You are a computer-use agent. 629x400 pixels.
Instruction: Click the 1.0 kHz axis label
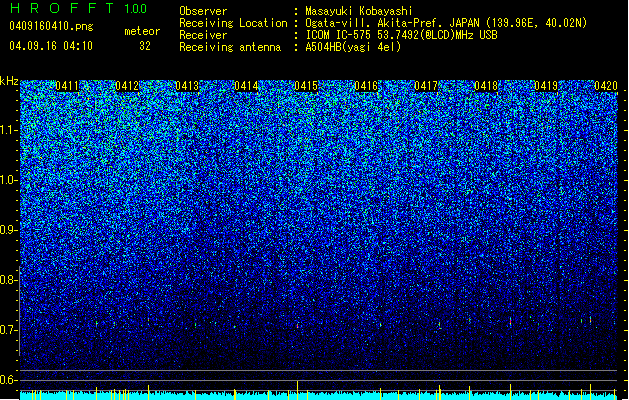click(8, 180)
